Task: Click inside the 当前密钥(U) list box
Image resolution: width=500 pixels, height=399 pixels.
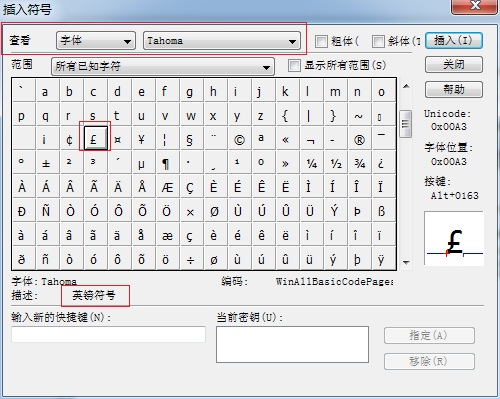Action: (x=292, y=344)
